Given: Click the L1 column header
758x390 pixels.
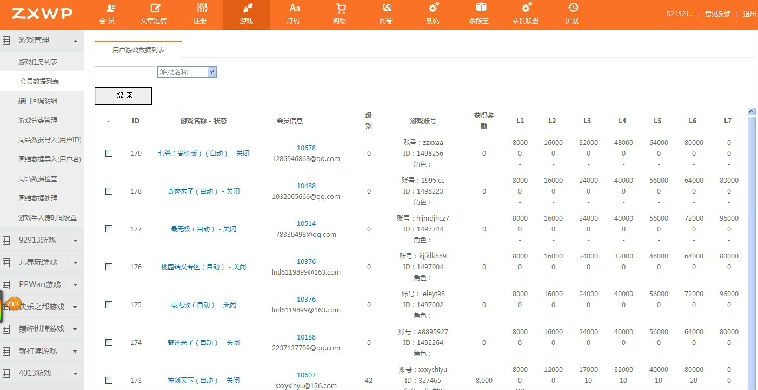Looking at the screenshot, I should click(520, 121).
